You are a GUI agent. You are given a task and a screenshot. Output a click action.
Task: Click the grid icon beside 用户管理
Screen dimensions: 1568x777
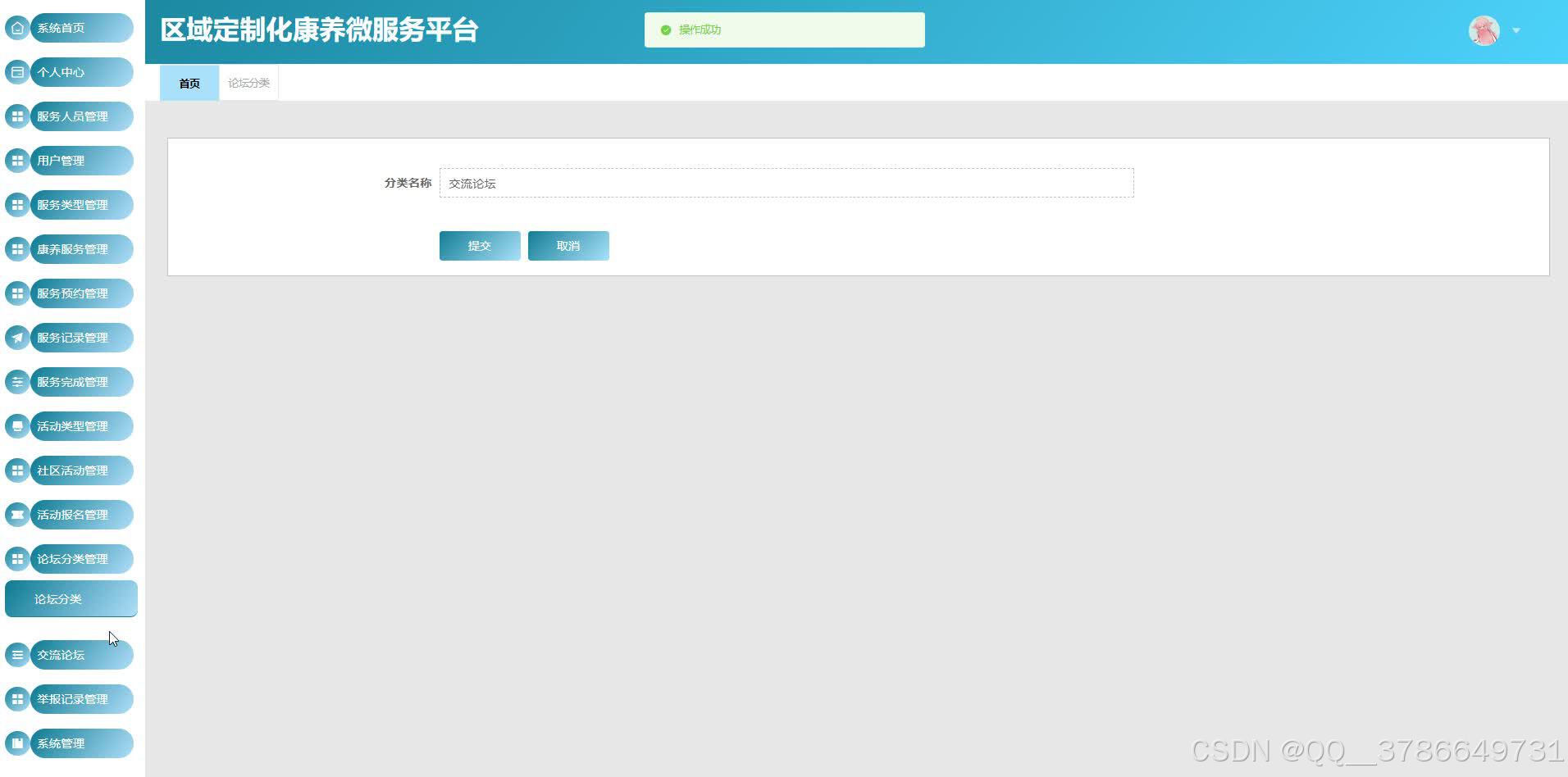(17, 161)
